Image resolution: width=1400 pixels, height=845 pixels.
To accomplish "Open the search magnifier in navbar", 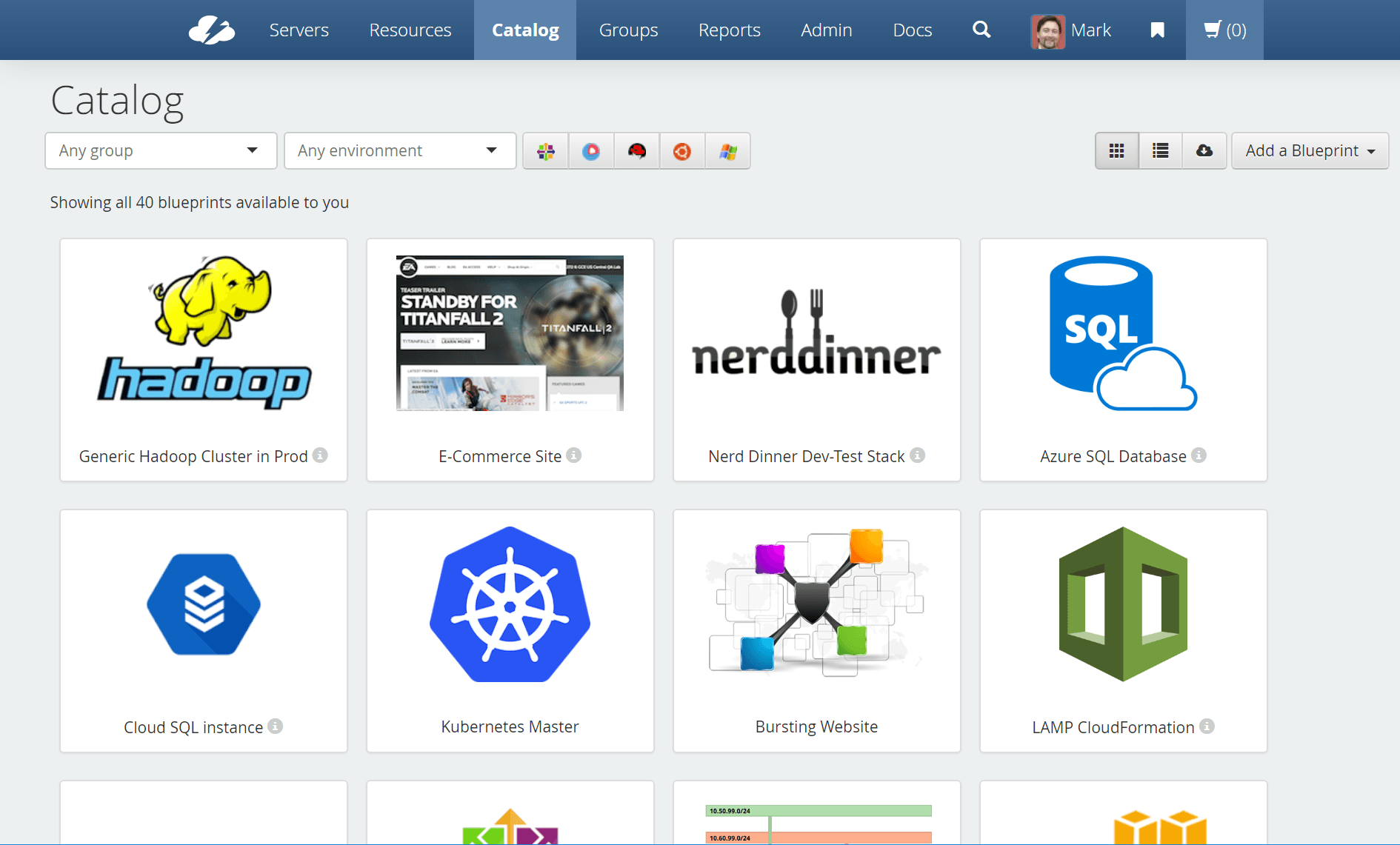I will coord(981,30).
